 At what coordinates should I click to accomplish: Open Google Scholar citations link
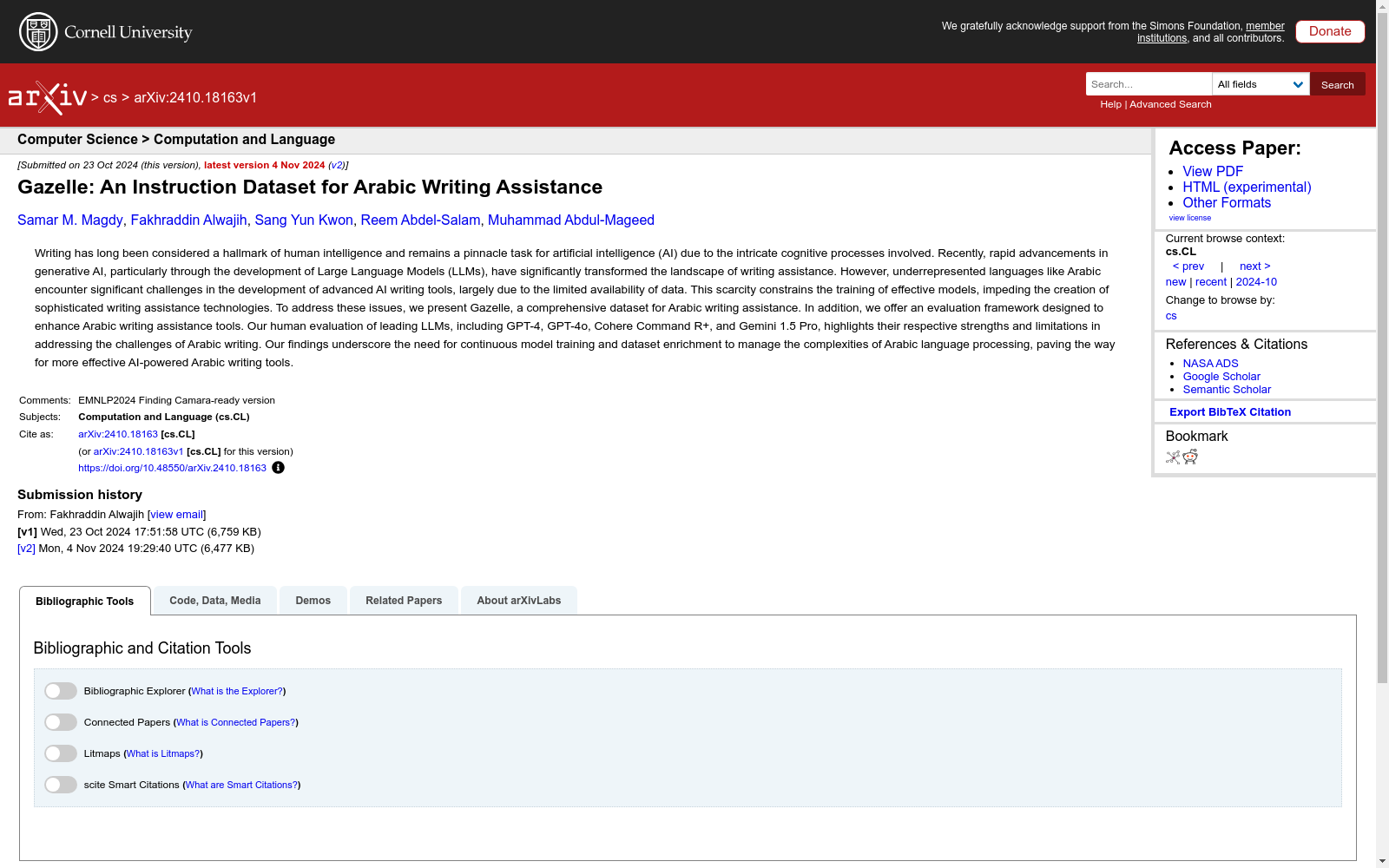[x=1221, y=377]
